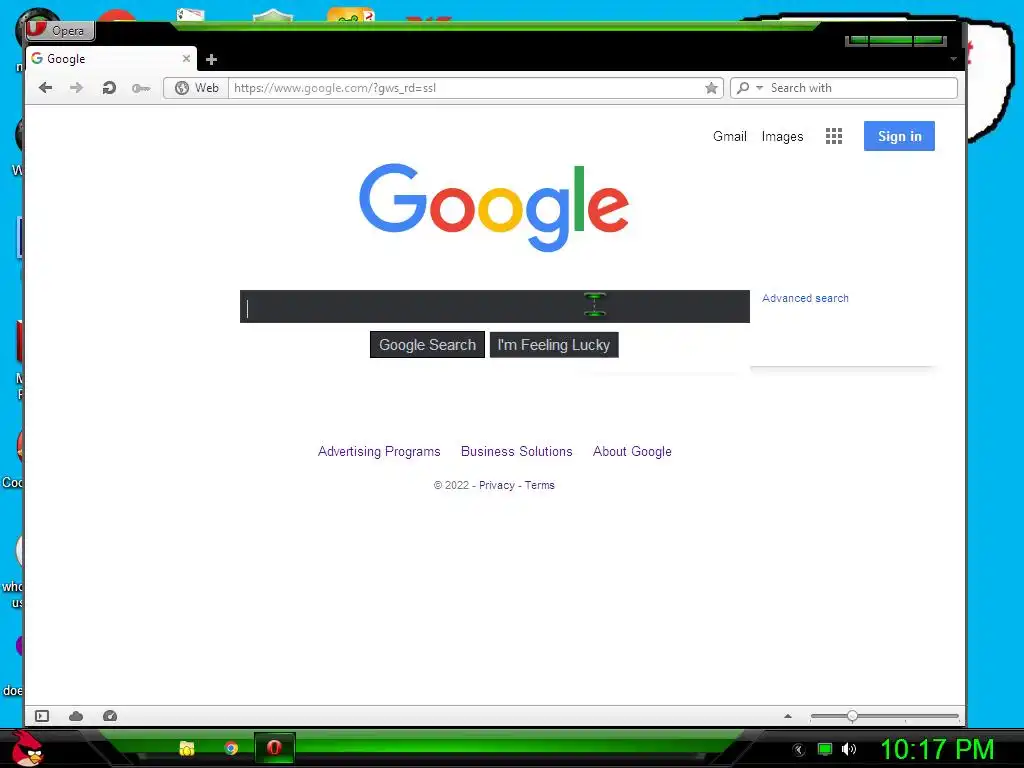Viewport: 1024px width, 768px height.
Task: Select the Google tab
Action: (x=111, y=59)
